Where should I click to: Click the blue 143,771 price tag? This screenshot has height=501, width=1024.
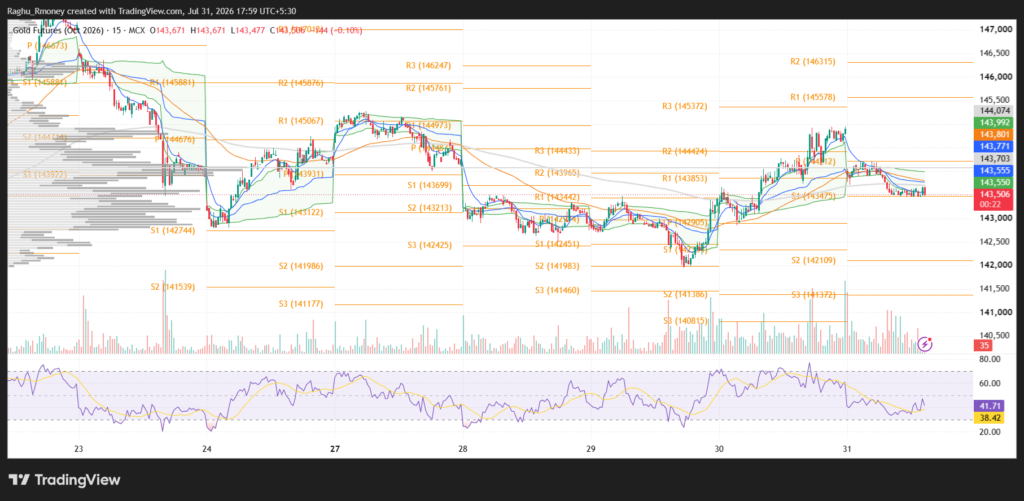pyautogui.click(x=994, y=146)
